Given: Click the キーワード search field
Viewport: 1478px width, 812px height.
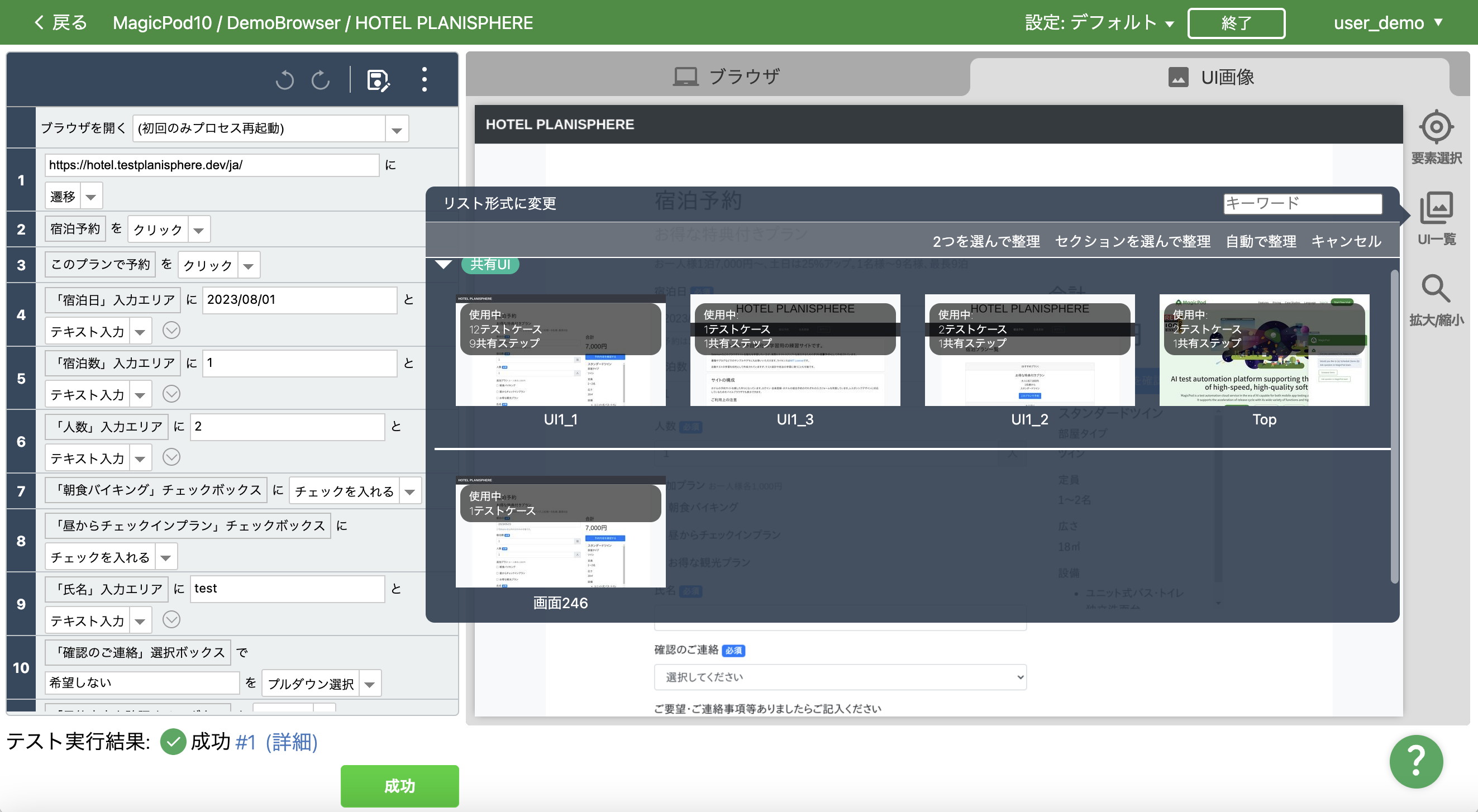Looking at the screenshot, I should coord(1303,203).
